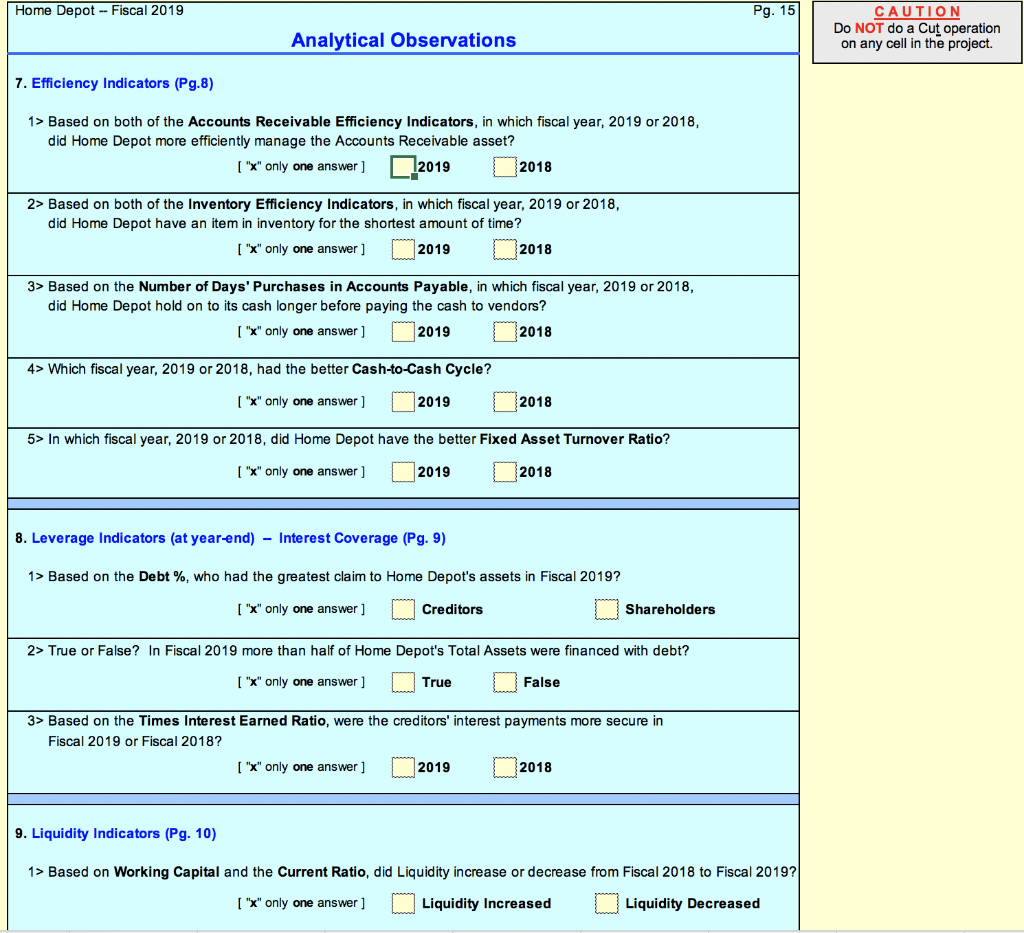Click the Cash-to-Cash Cycle question text
Viewport: 1024px width, 933px height.
point(259,370)
